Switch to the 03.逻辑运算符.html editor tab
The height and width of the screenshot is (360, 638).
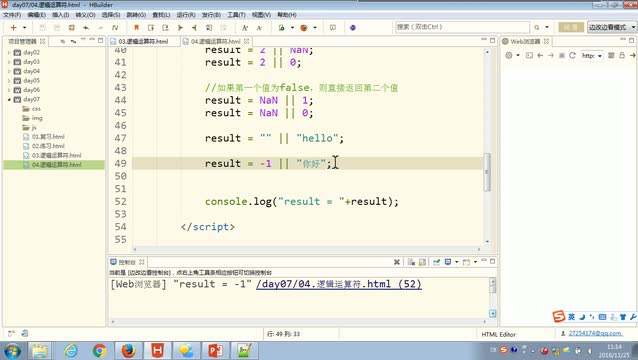[143, 41]
